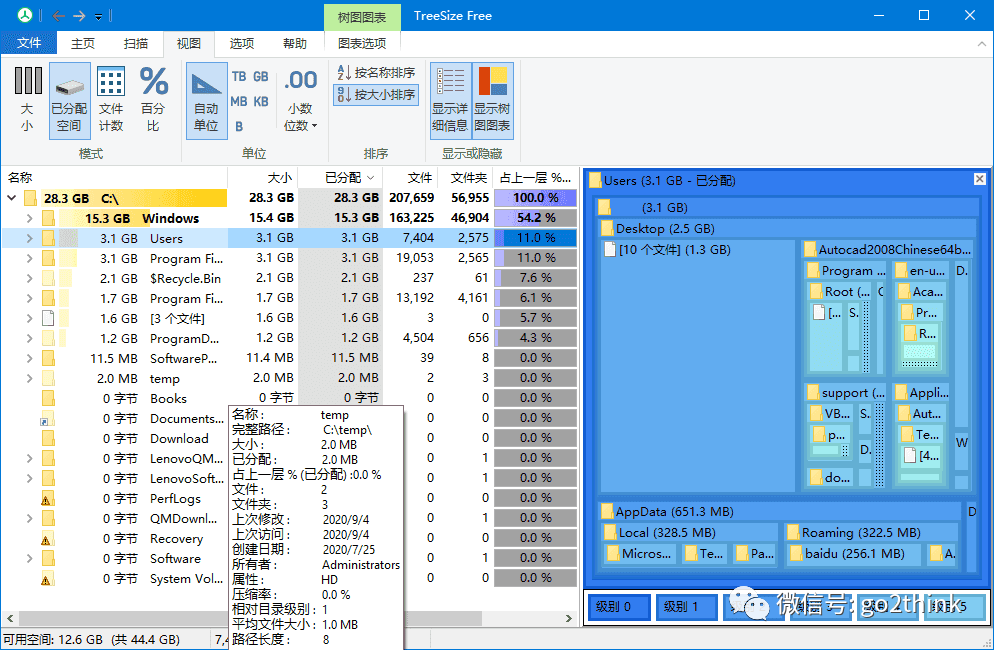Select the Windows folder icon

[49, 218]
